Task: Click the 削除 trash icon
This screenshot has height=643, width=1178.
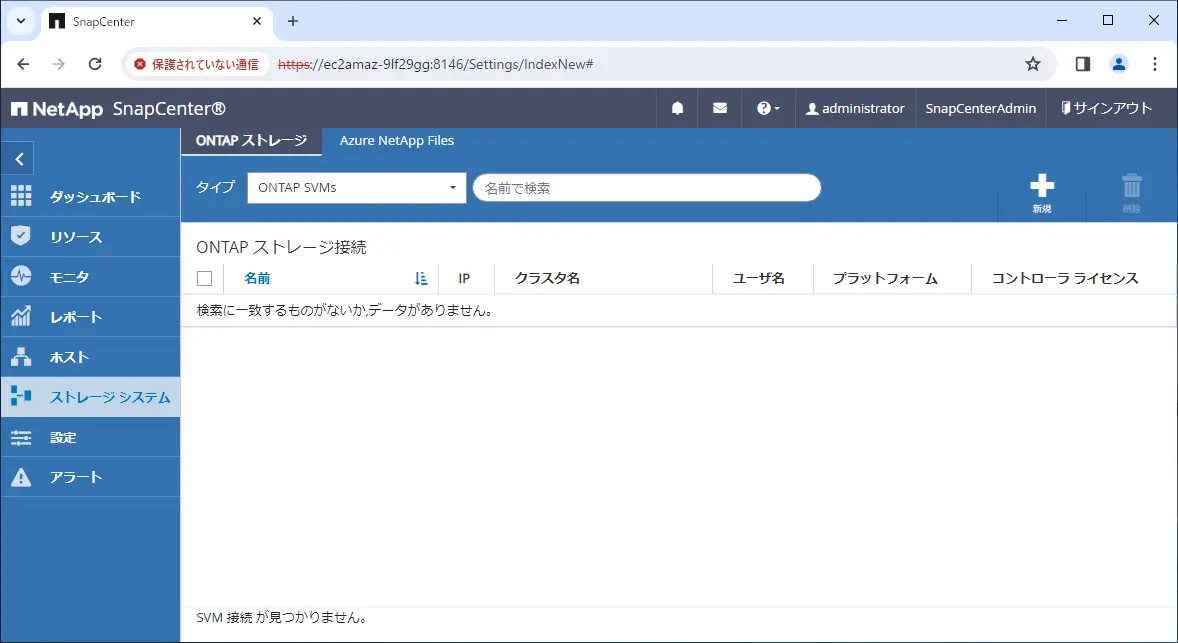Action: click(x=1131, y=193)
